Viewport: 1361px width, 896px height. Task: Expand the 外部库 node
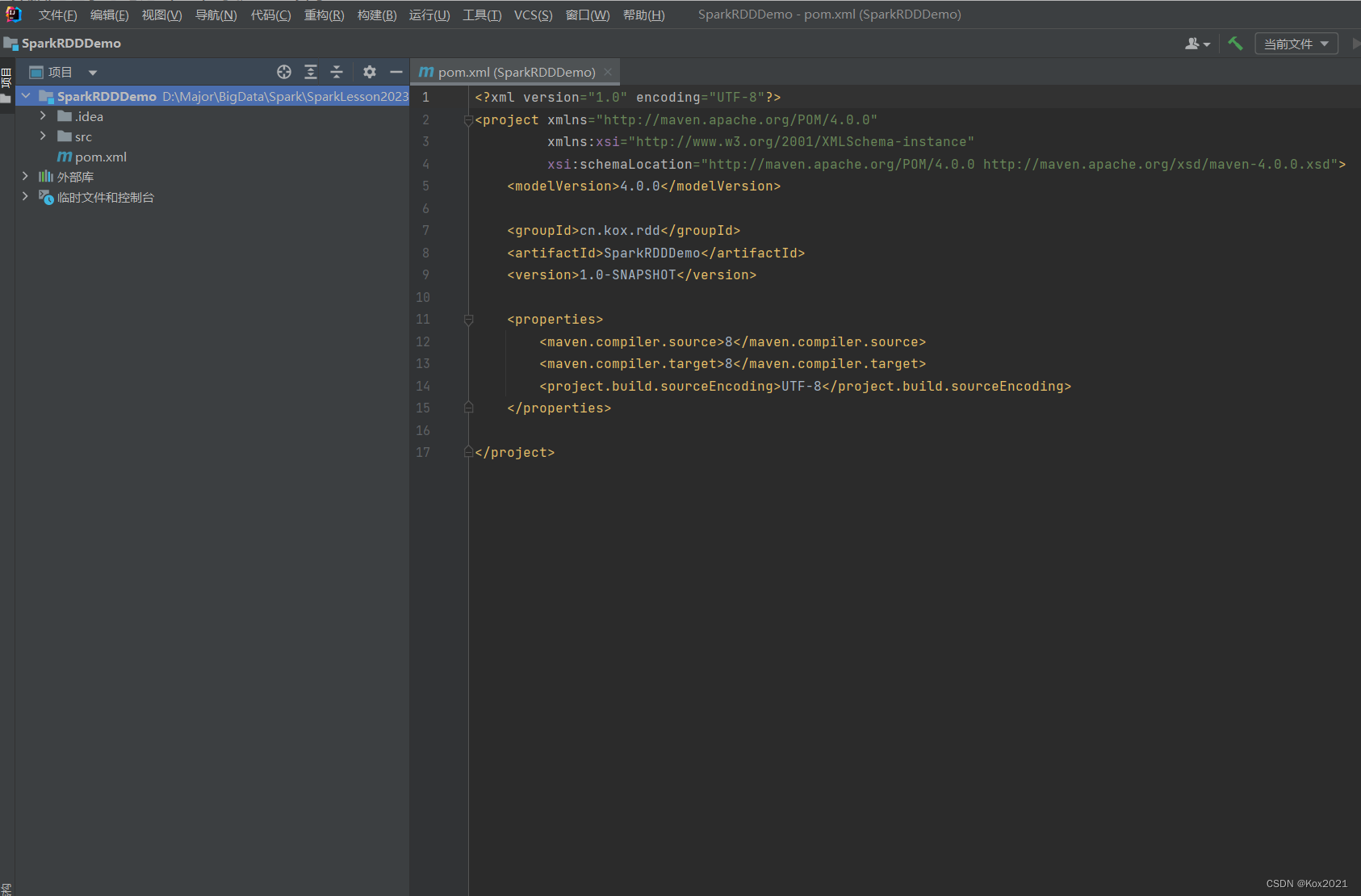pos(25,177)
